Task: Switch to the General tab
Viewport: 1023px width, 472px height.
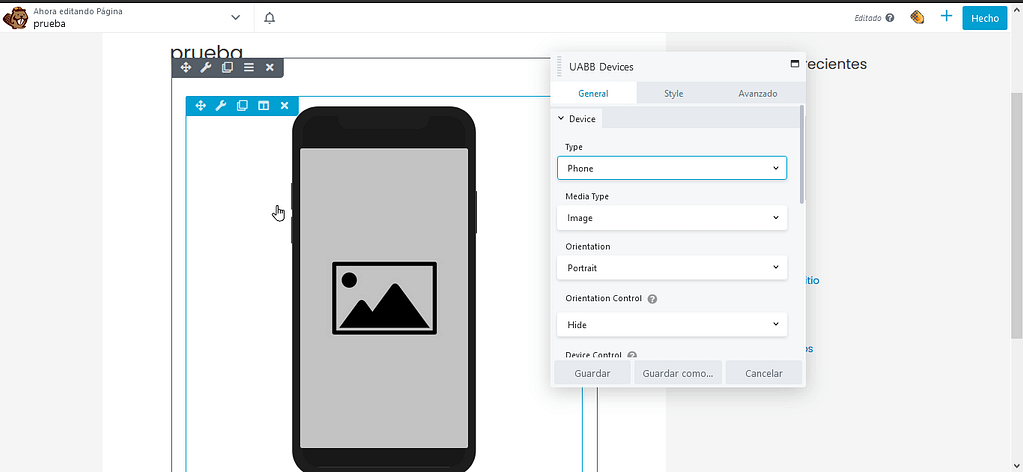Action: [x=593, y=93]
